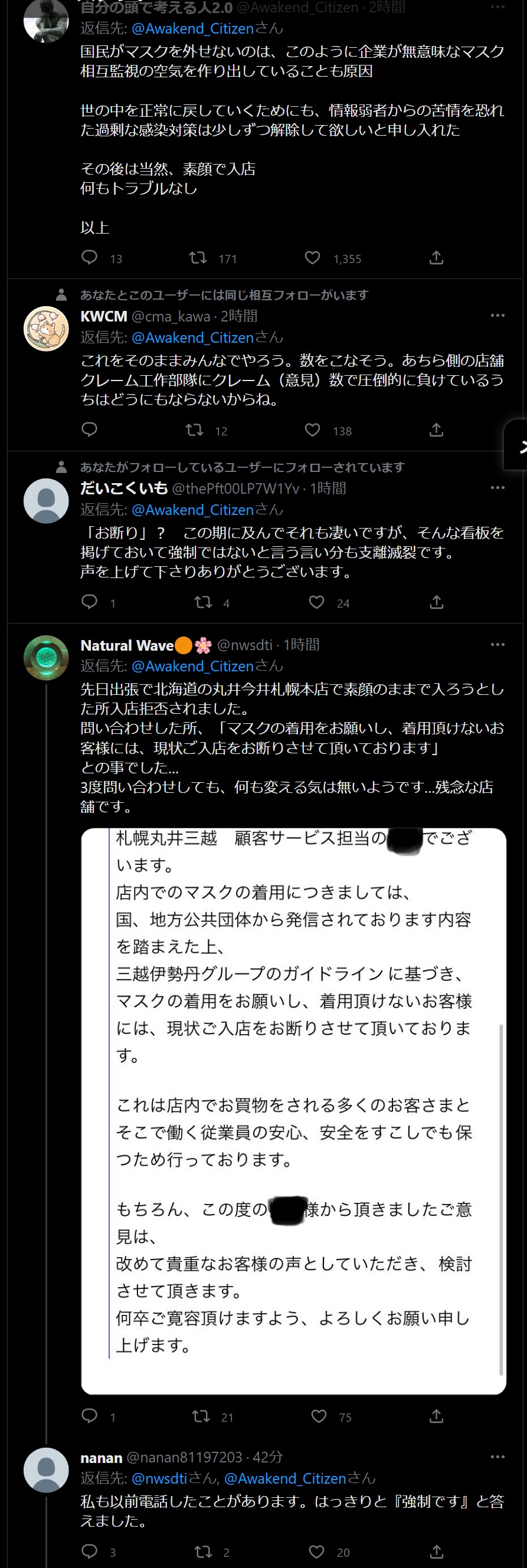Screen dimensions: 527x1568
Task: Open more options for the KWCM tweet
Action: [497, 315]
